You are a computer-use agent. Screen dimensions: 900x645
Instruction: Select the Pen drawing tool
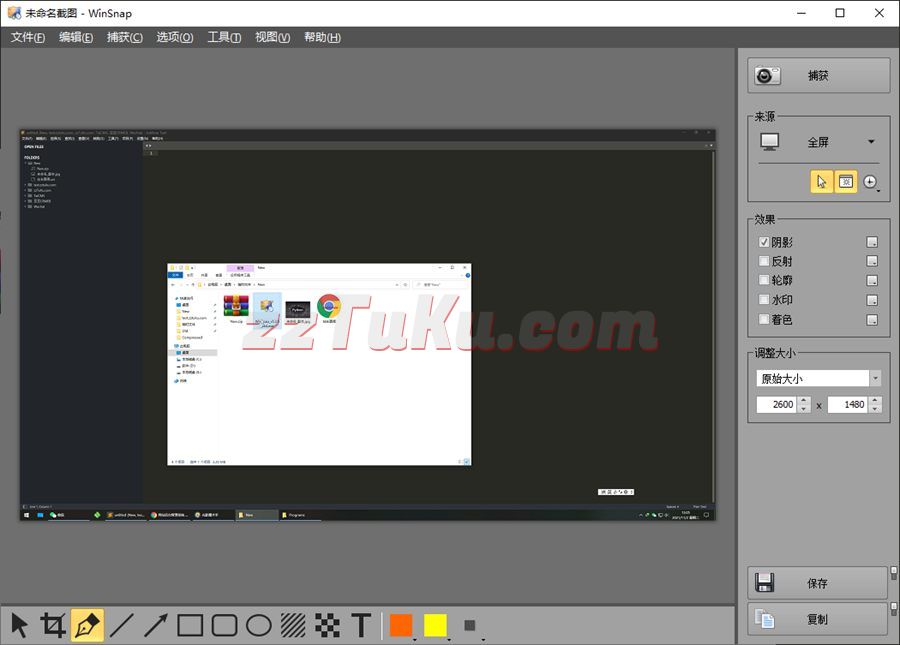click(x=87, y=626)
